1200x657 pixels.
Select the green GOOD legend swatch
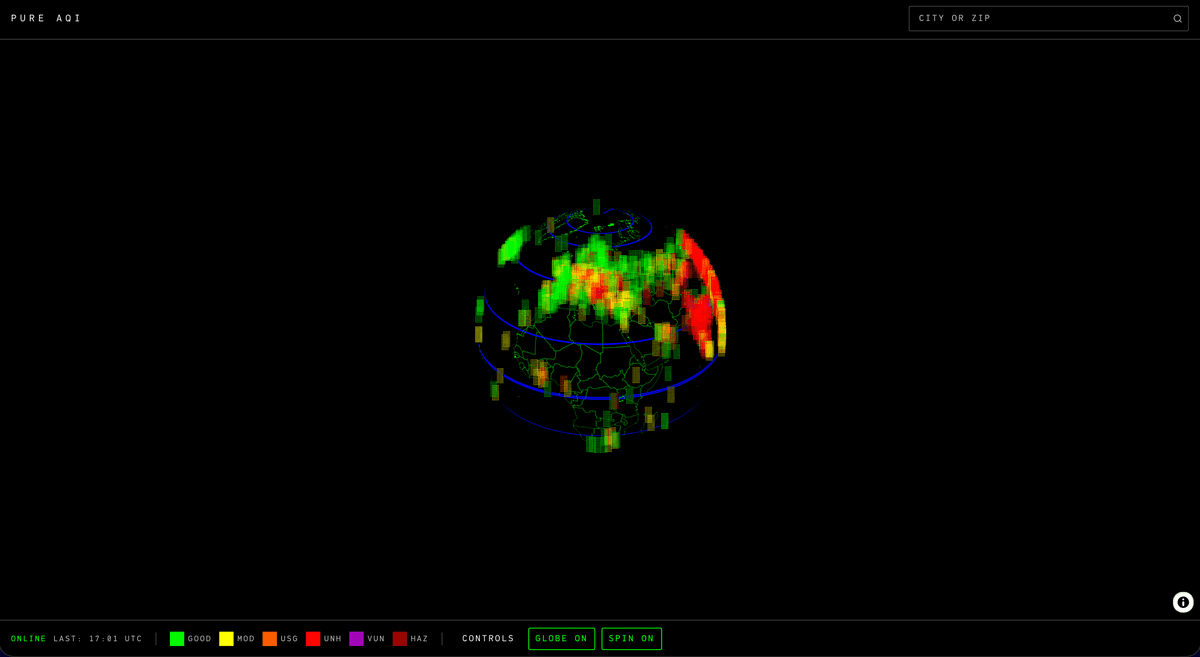177,639
